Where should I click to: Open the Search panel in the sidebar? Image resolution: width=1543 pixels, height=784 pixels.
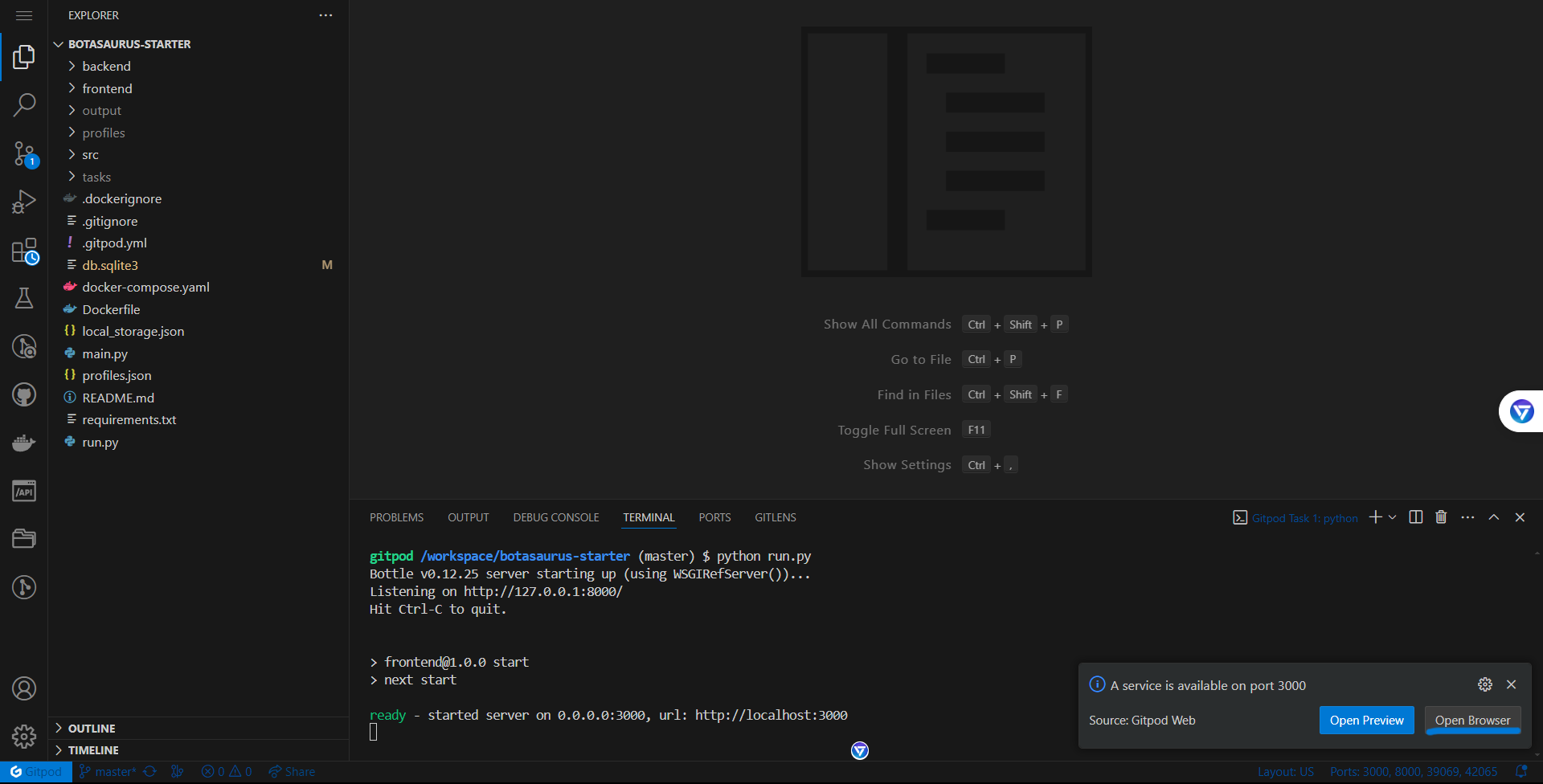tap(25, 104)
